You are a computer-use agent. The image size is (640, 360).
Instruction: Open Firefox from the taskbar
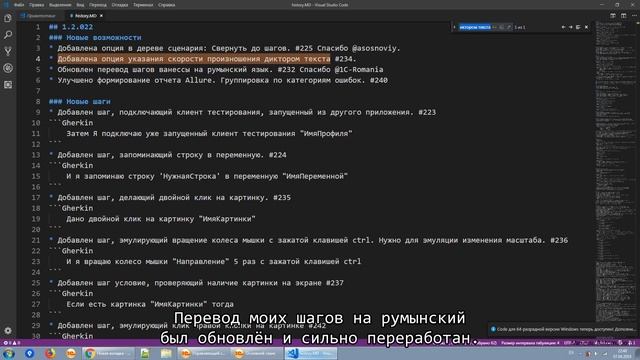coord(50,353)
